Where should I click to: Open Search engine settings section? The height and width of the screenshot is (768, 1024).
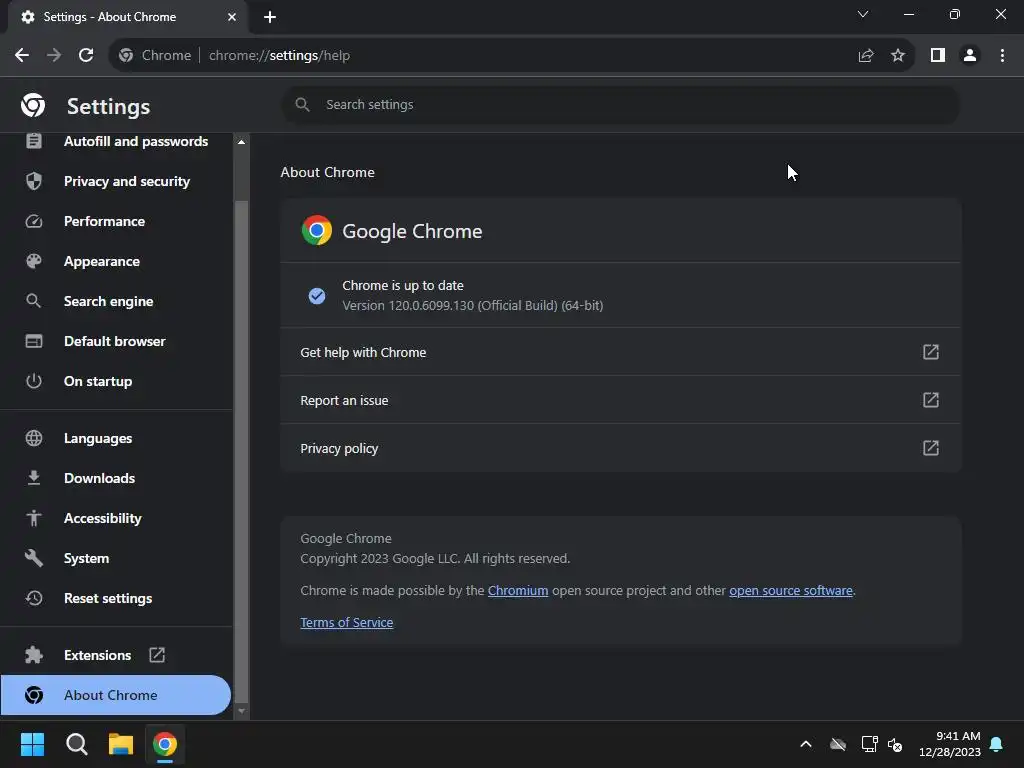116,301
